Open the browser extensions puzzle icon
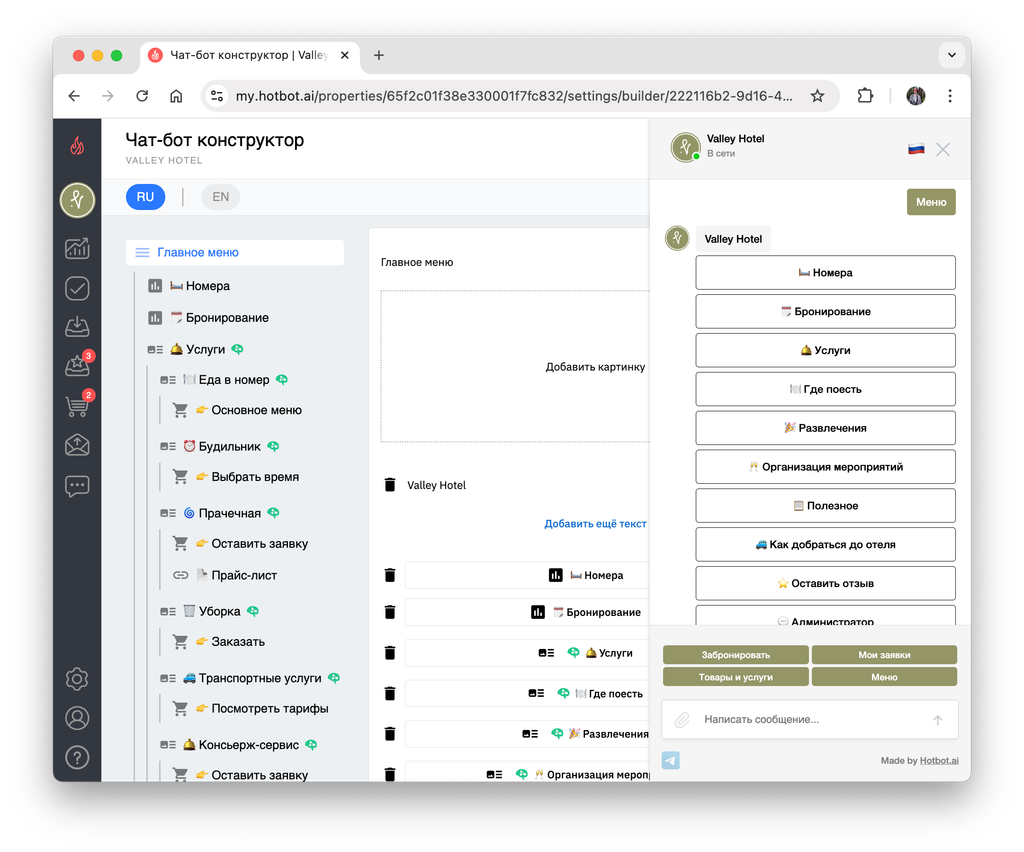The width and height of the screenshot is (1024, 852). coord(865,96)
